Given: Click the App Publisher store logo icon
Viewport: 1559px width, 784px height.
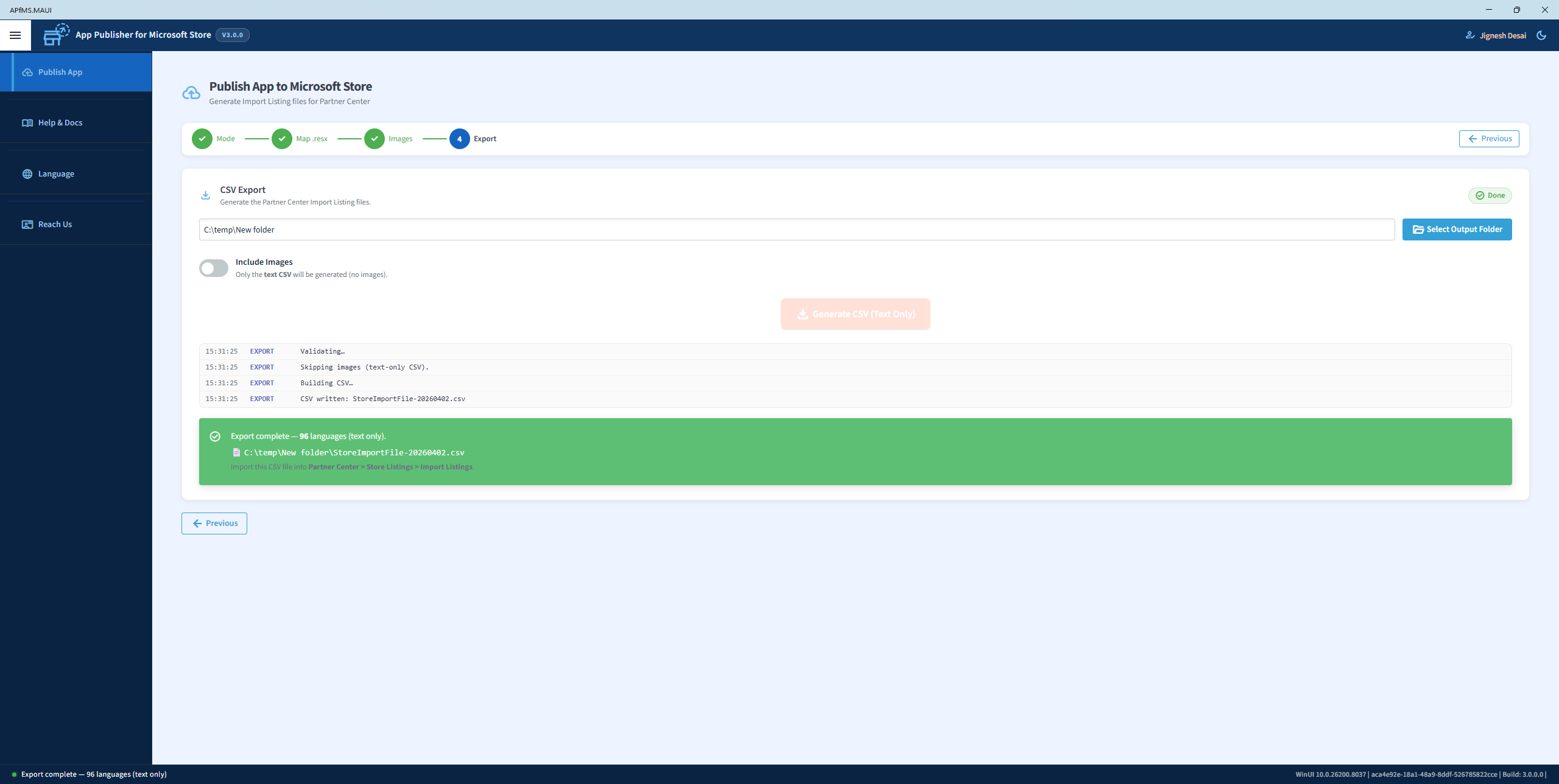Looking at the screenshot, I should point(55,34).
